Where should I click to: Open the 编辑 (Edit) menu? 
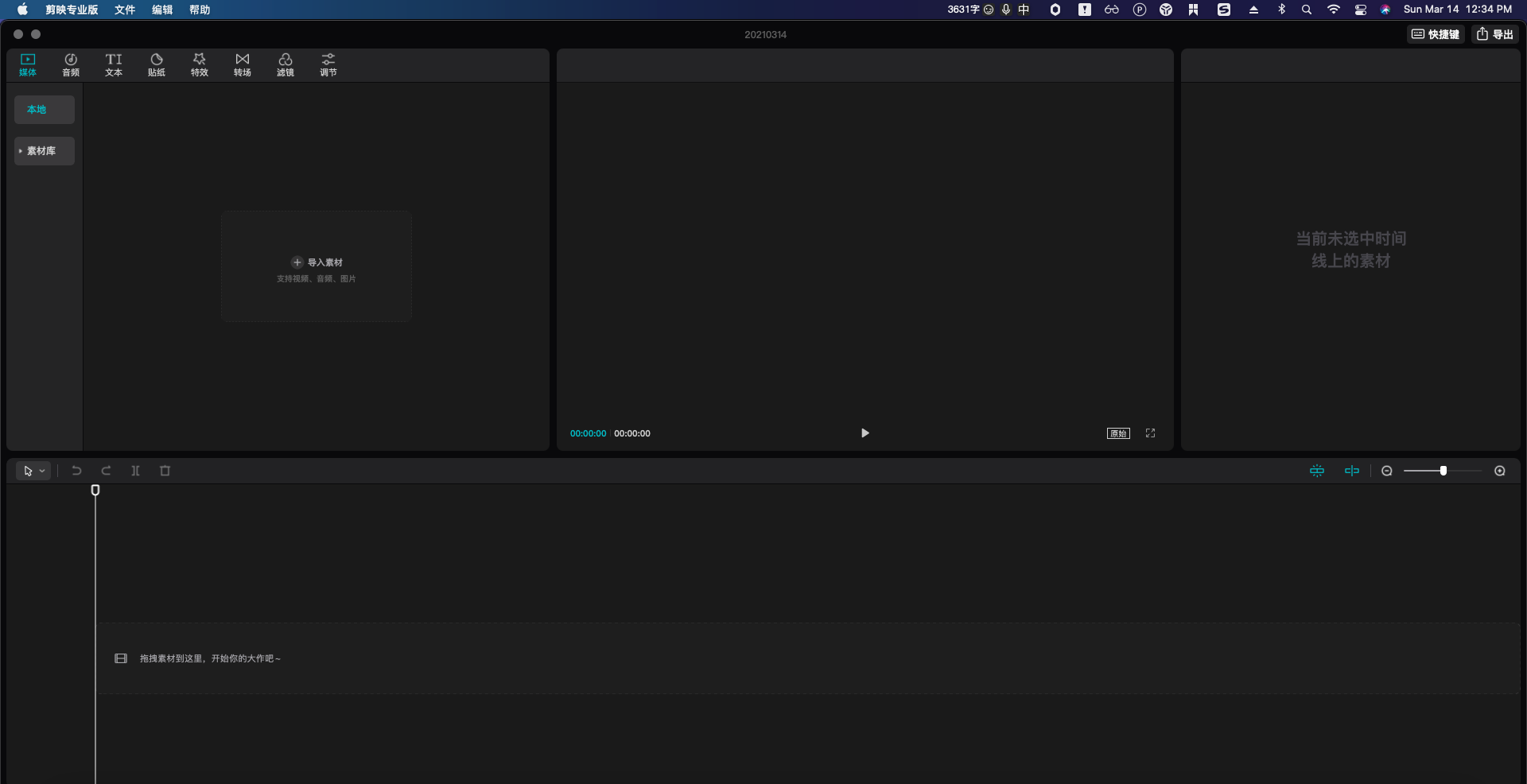click(162, 10)
